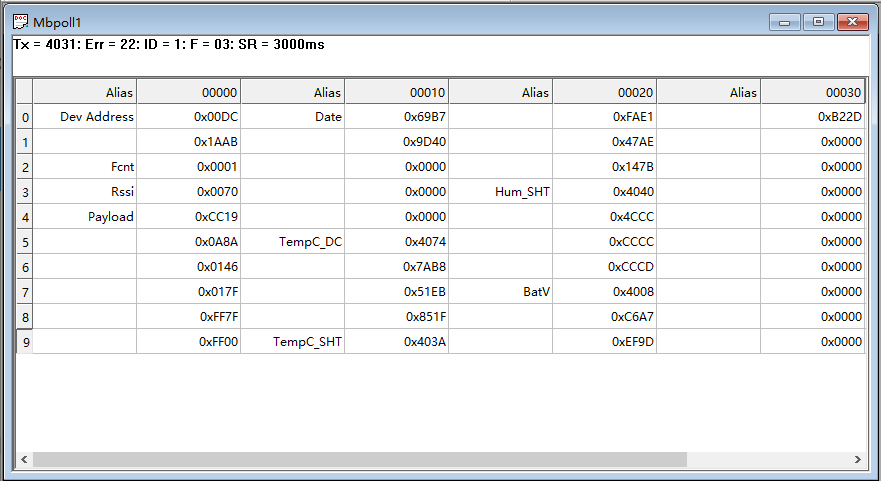Click the Payload alias cell

pos(85,216)
